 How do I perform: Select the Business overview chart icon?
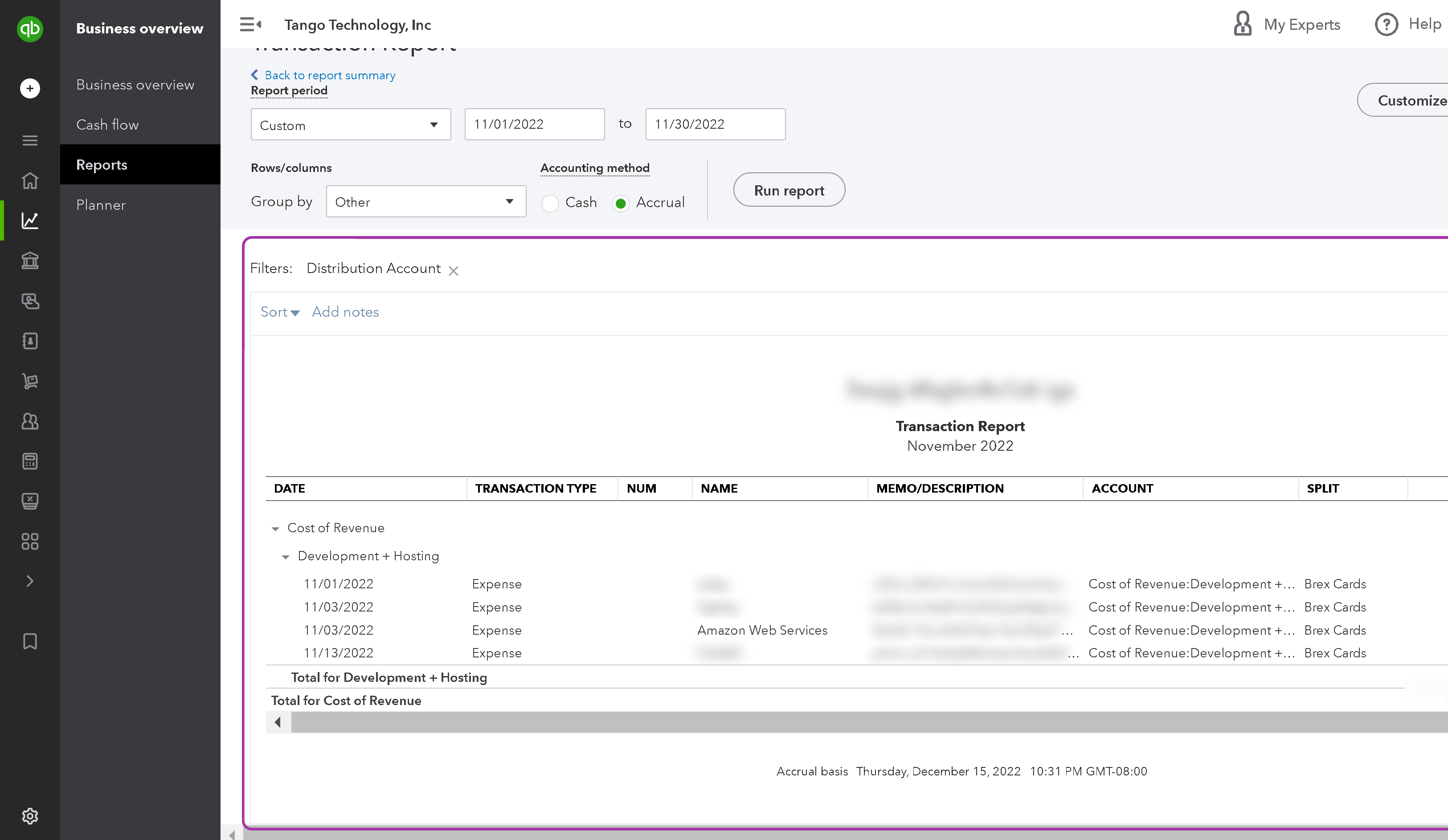(x=30, y=220)
